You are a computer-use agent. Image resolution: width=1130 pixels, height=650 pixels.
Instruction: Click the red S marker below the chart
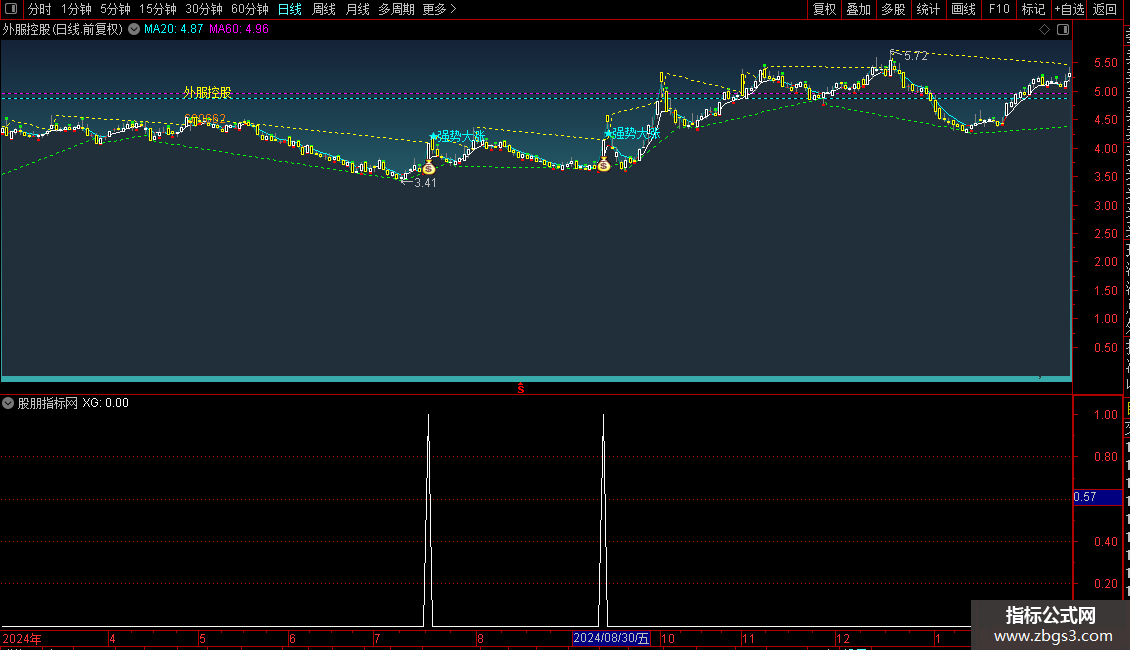(520, 388)
